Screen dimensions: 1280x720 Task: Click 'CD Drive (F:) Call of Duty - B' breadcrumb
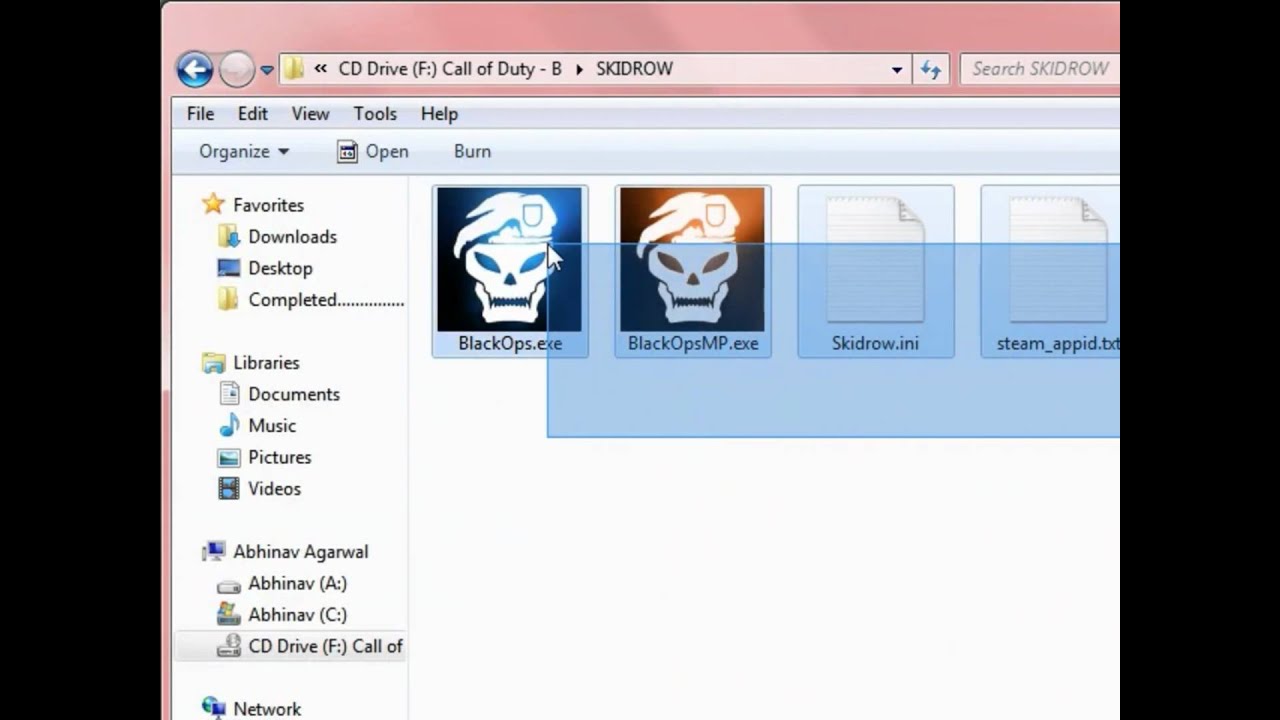(450, 69)
